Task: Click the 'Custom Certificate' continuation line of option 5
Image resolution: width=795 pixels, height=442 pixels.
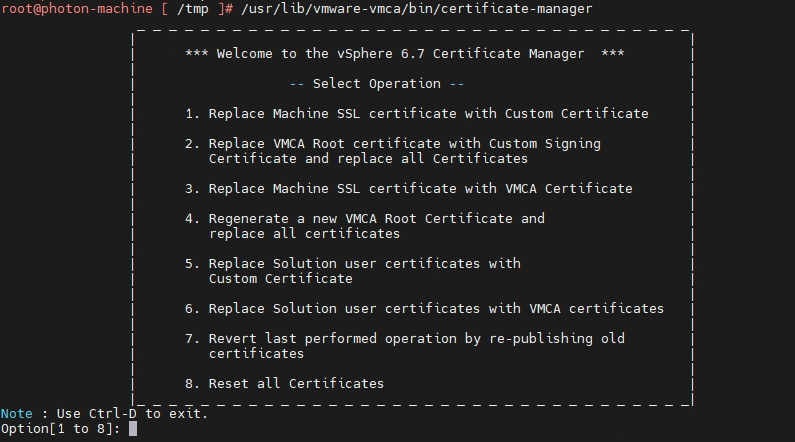Action: click(x=280, y=279)
